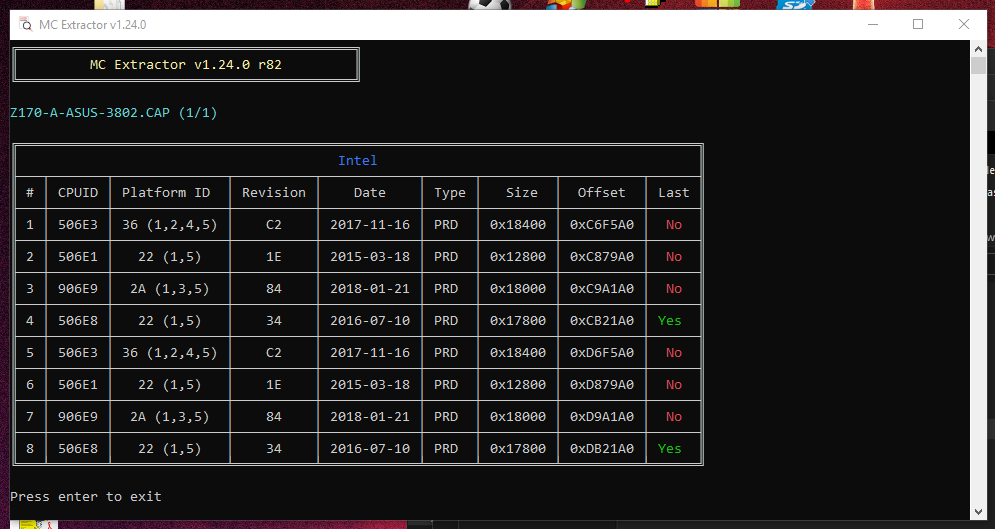Click offset value '0xC6F5A0'
This screenshot has height=529, width=995.
[602, 225]
